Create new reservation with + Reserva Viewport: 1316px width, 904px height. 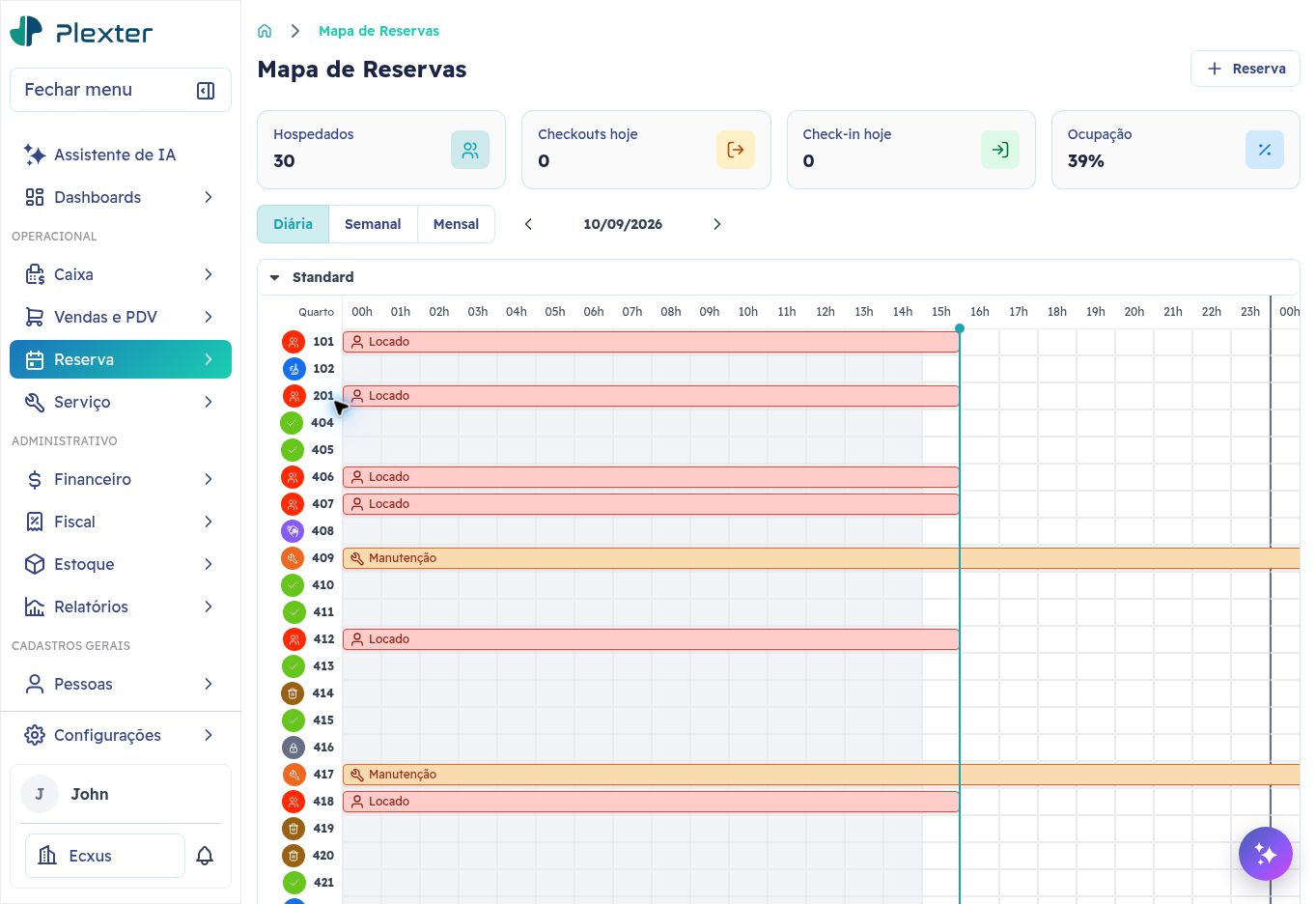point(1246,69)
